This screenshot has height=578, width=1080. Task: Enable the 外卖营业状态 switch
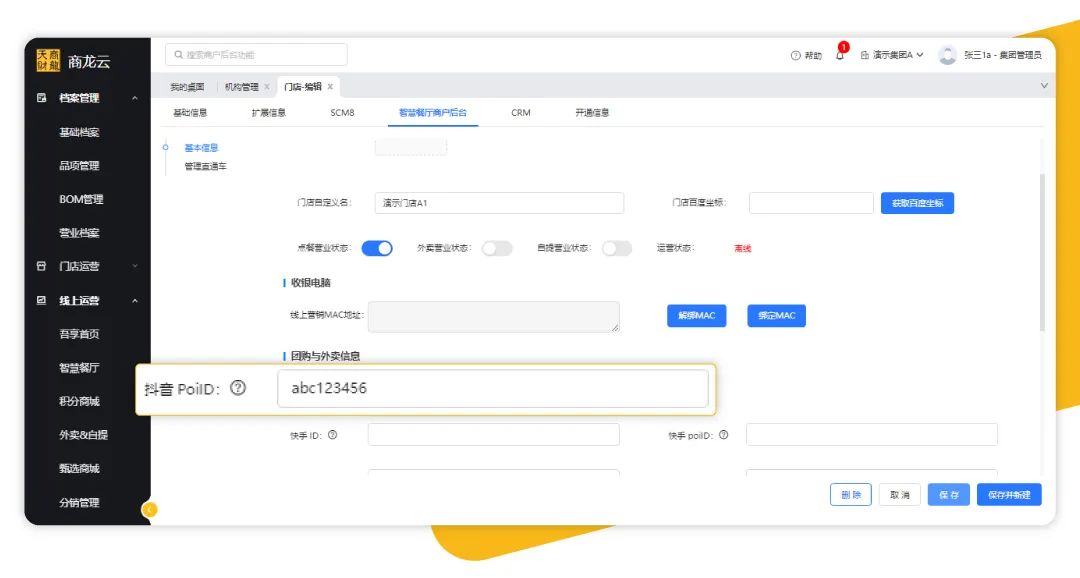[497, 248]
